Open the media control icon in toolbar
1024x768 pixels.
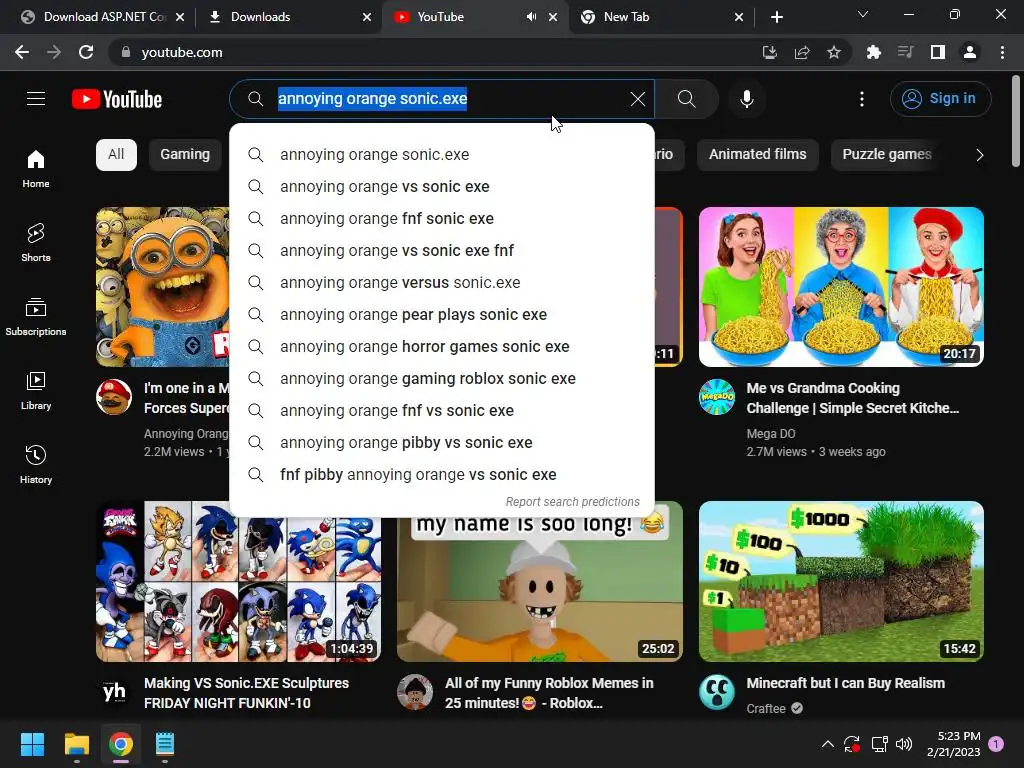(x=905, y=52)
